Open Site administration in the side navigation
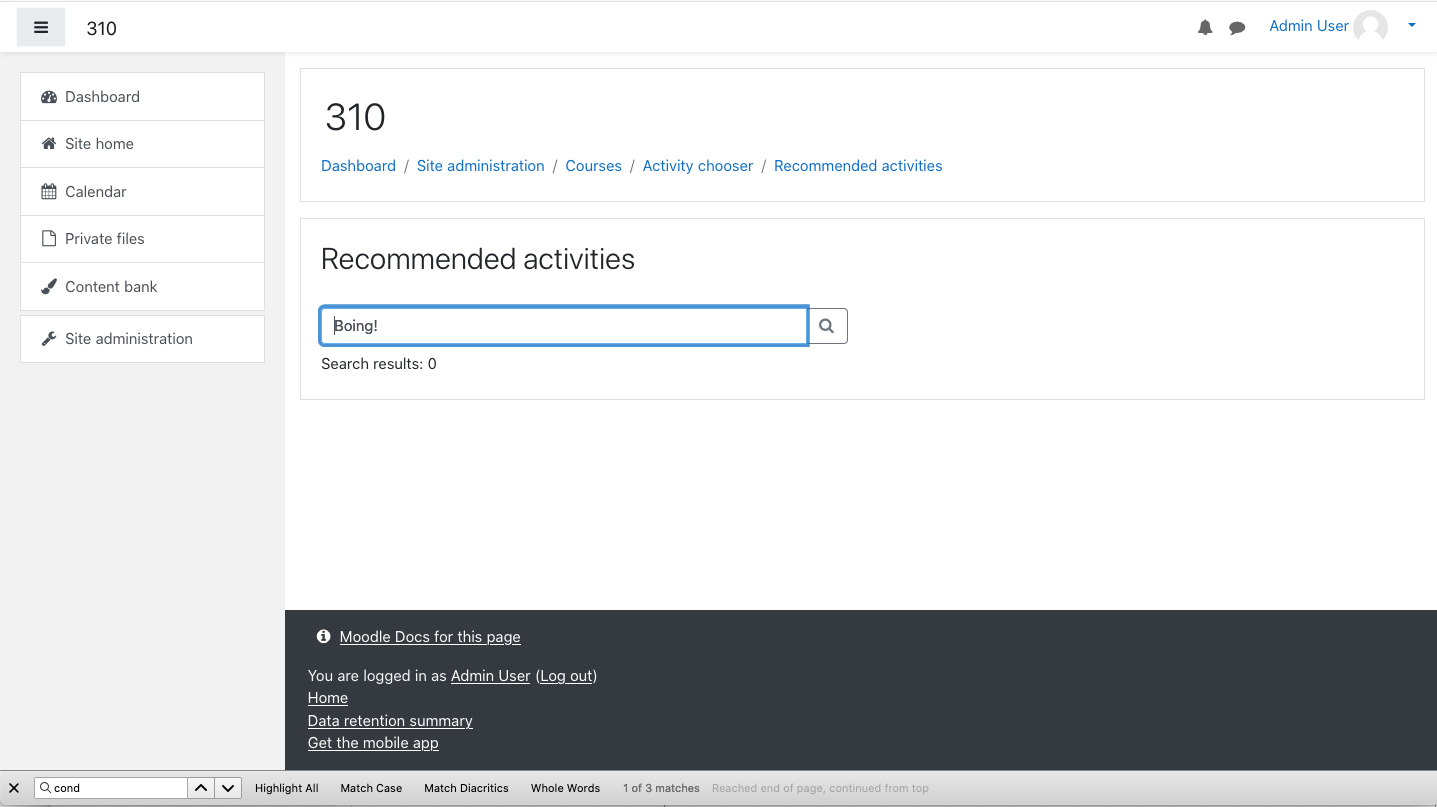This screenshot has height=807, width=1437. point(142,339)
